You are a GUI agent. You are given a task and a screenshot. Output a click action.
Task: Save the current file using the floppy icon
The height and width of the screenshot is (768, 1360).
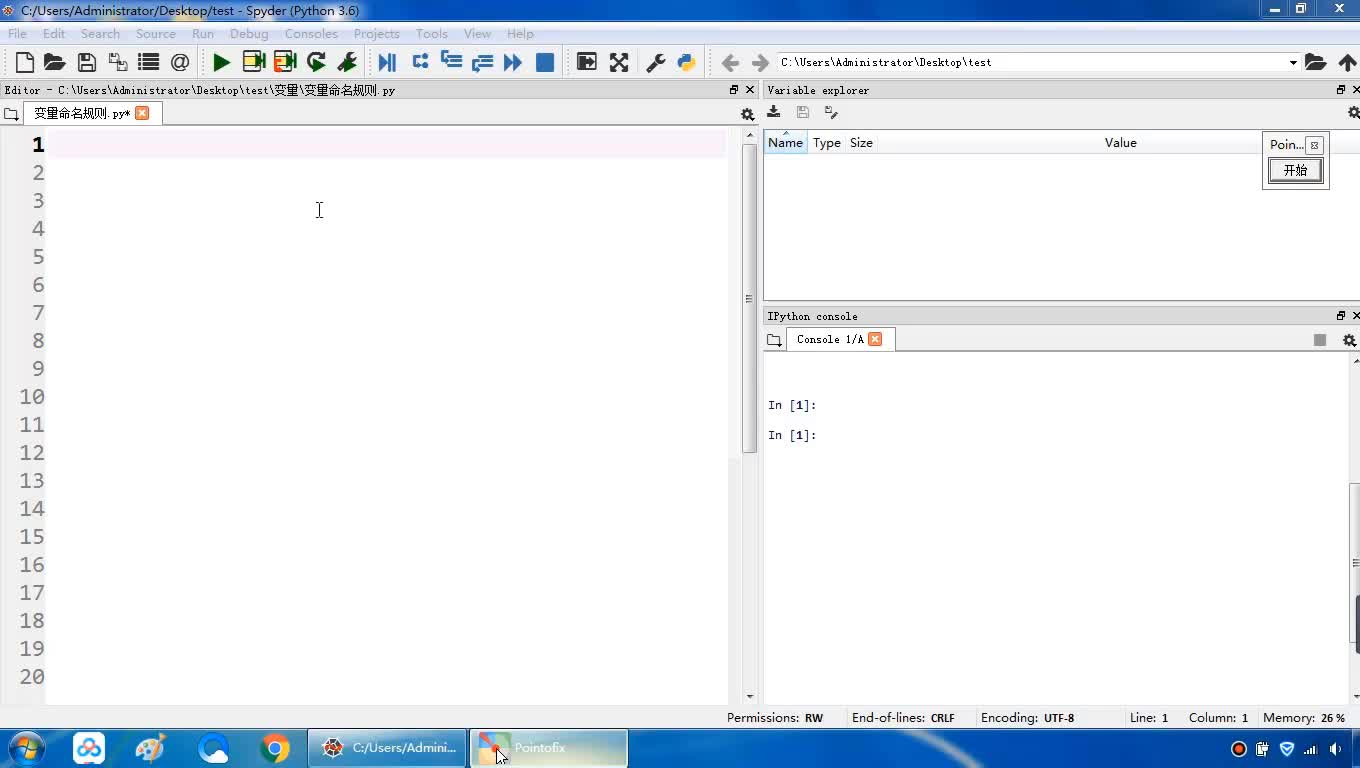click(x=87, y=62)
